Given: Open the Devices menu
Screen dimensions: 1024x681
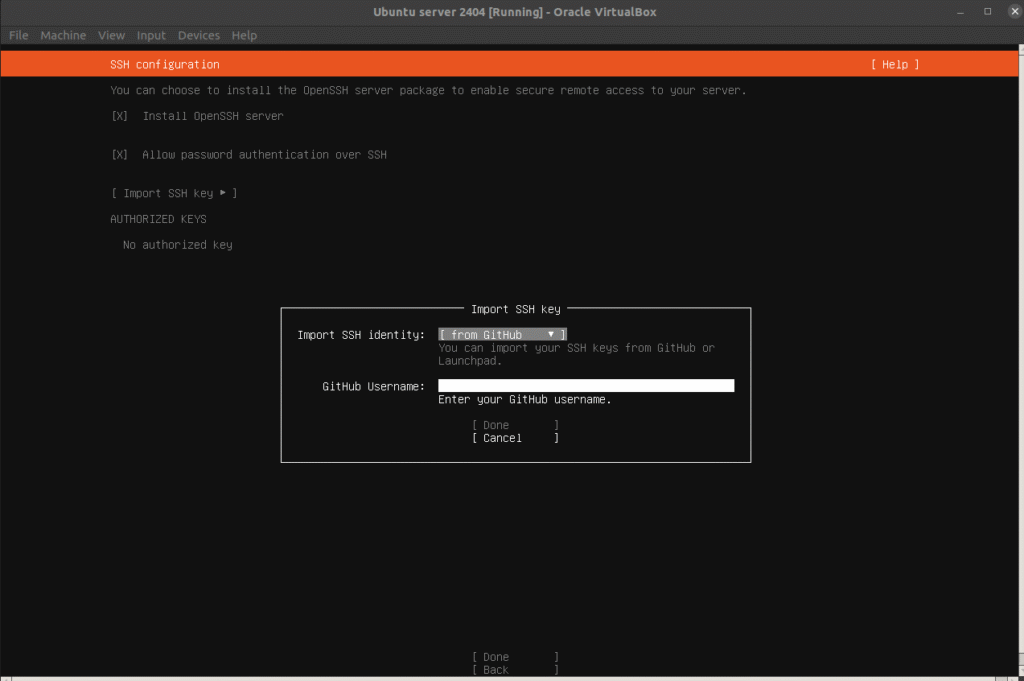Looking at the screenshot, I should [198, 35].
